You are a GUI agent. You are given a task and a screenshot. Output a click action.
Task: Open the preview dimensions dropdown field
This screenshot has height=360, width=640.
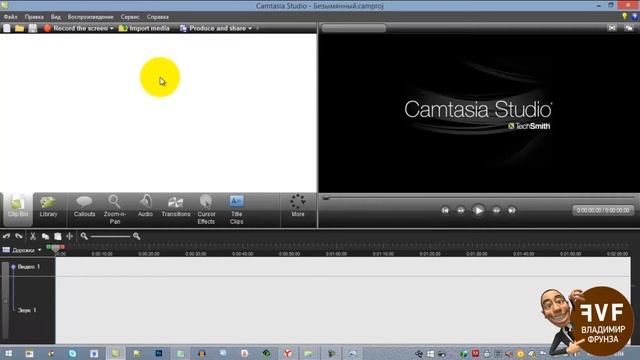pos(353,28)
